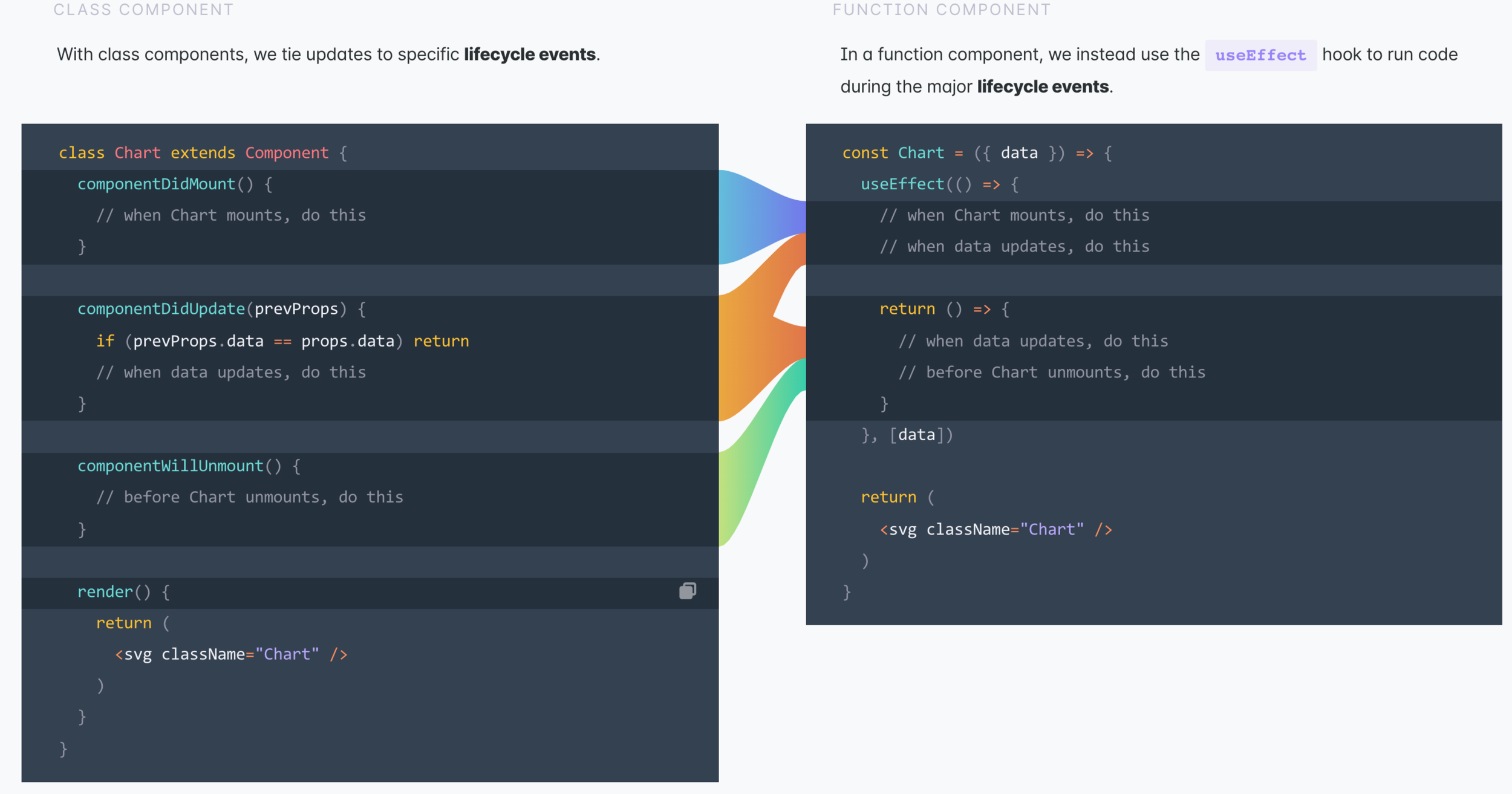Viewport: 1512px width, 794px height.
Task: Click the '}, [data])' dependency array line
Action: point(907,435)
